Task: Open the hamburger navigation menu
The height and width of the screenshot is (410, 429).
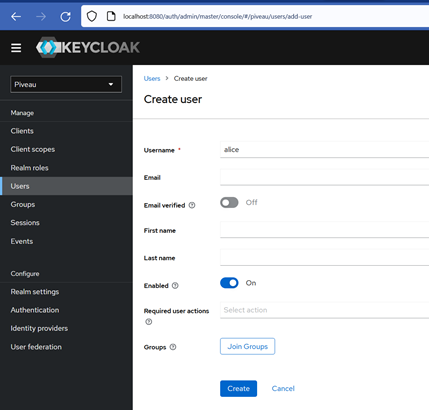Action: coord(16,48)
